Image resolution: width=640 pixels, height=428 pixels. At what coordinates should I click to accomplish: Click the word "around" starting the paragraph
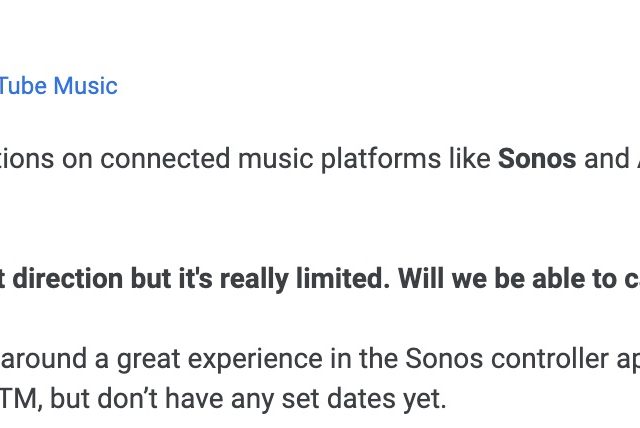click(x=39, y=359)
